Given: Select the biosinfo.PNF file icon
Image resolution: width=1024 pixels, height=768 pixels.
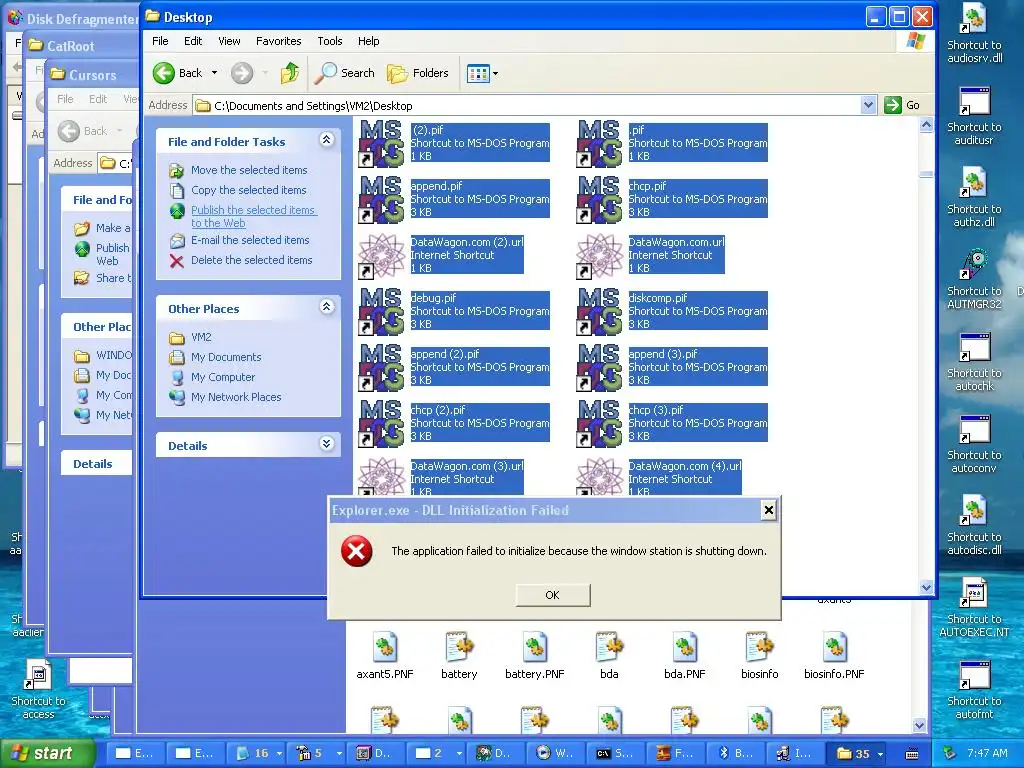Looking at the screenshot, I should 834,648.
